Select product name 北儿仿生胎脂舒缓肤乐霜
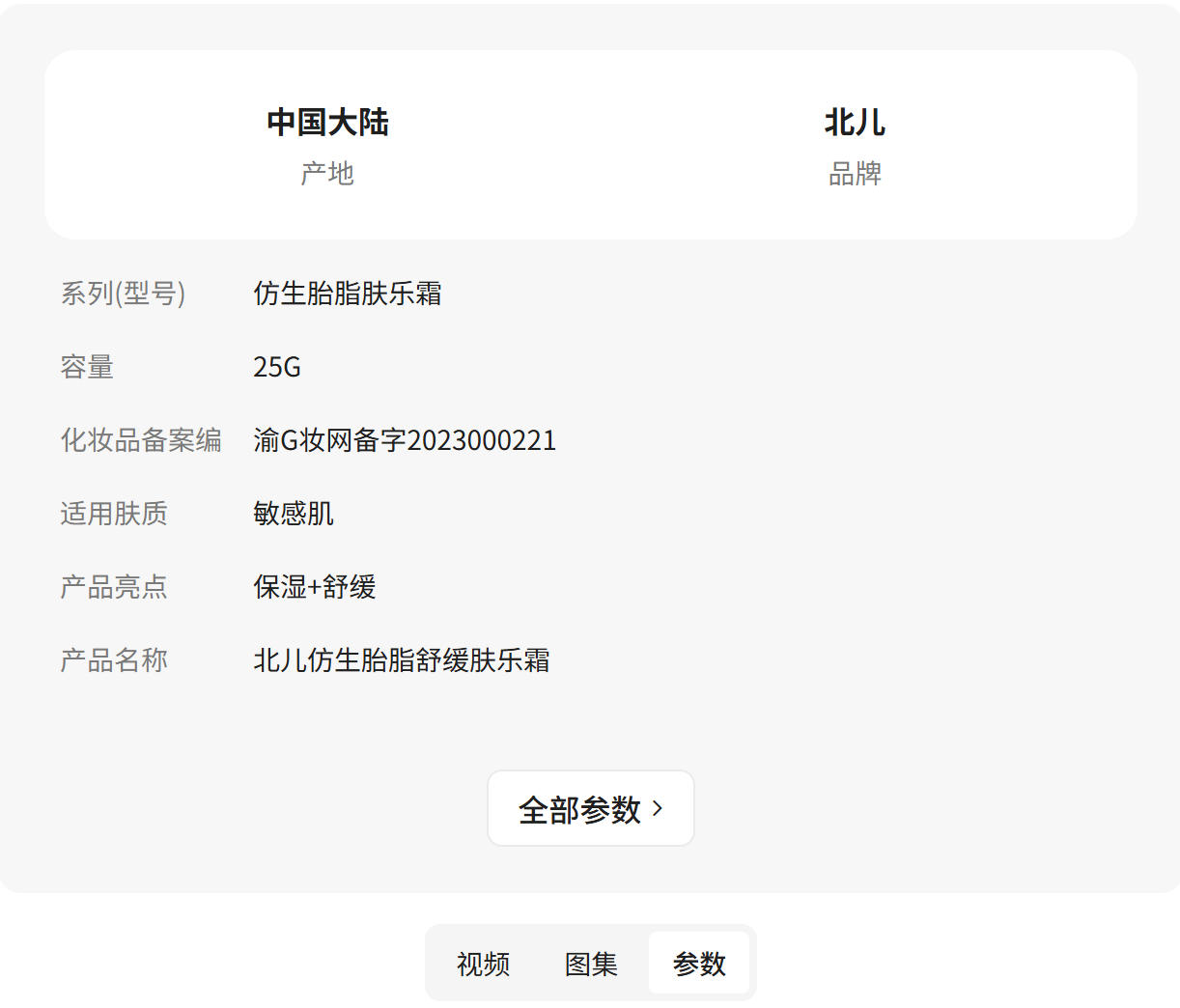 pos(402,660)
